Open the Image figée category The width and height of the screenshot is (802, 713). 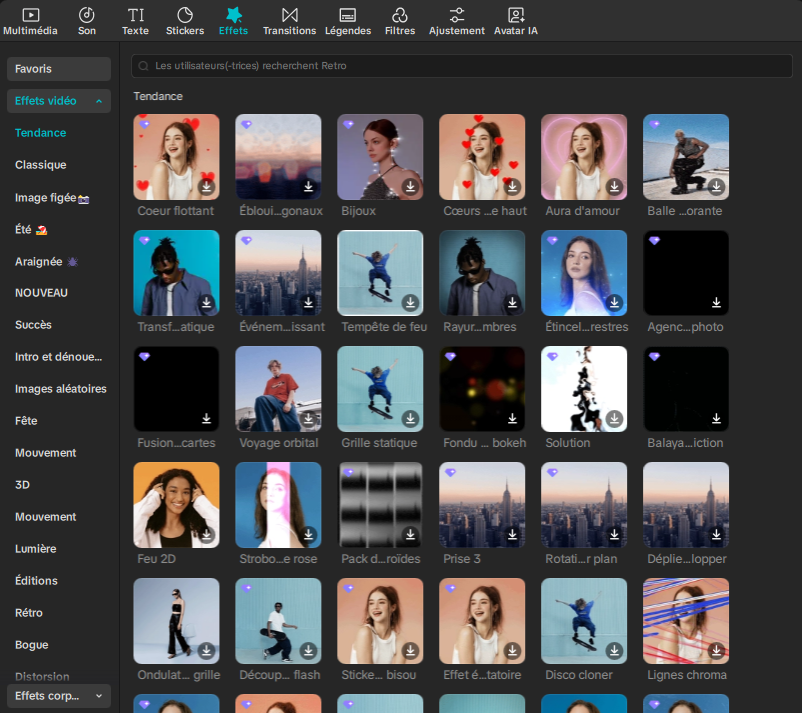tap(52, 197)
